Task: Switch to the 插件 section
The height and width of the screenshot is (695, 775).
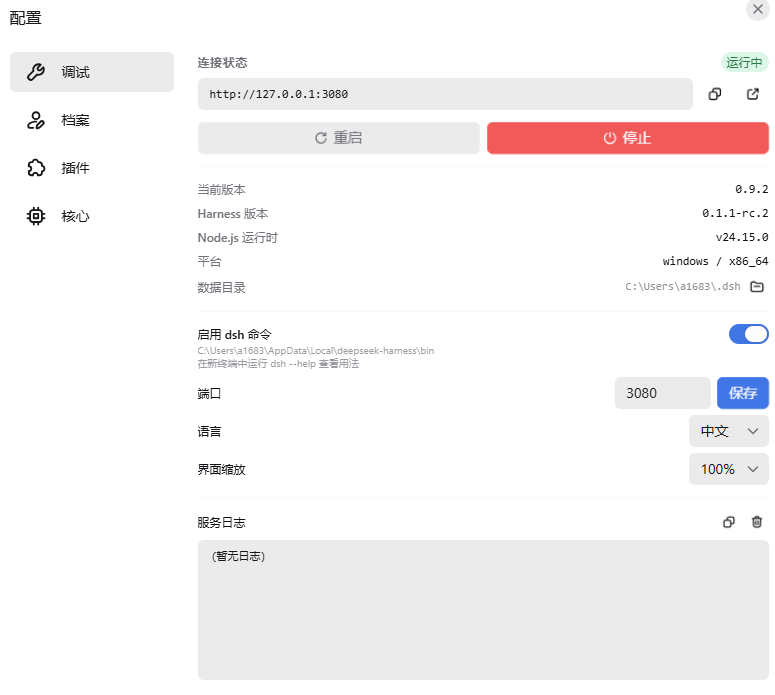Action: pos(92,168)
